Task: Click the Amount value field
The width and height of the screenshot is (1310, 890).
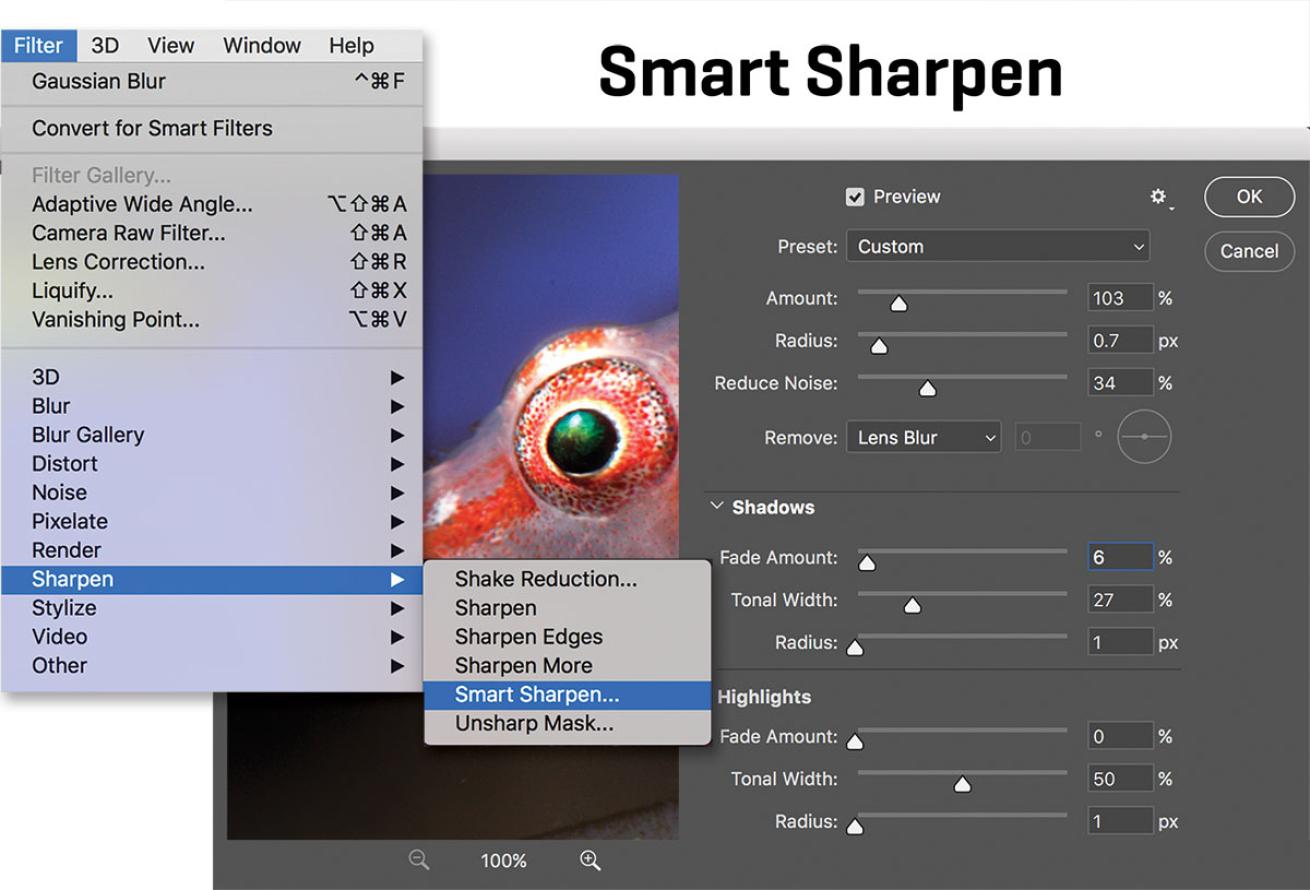Action: coord(1120,298)
